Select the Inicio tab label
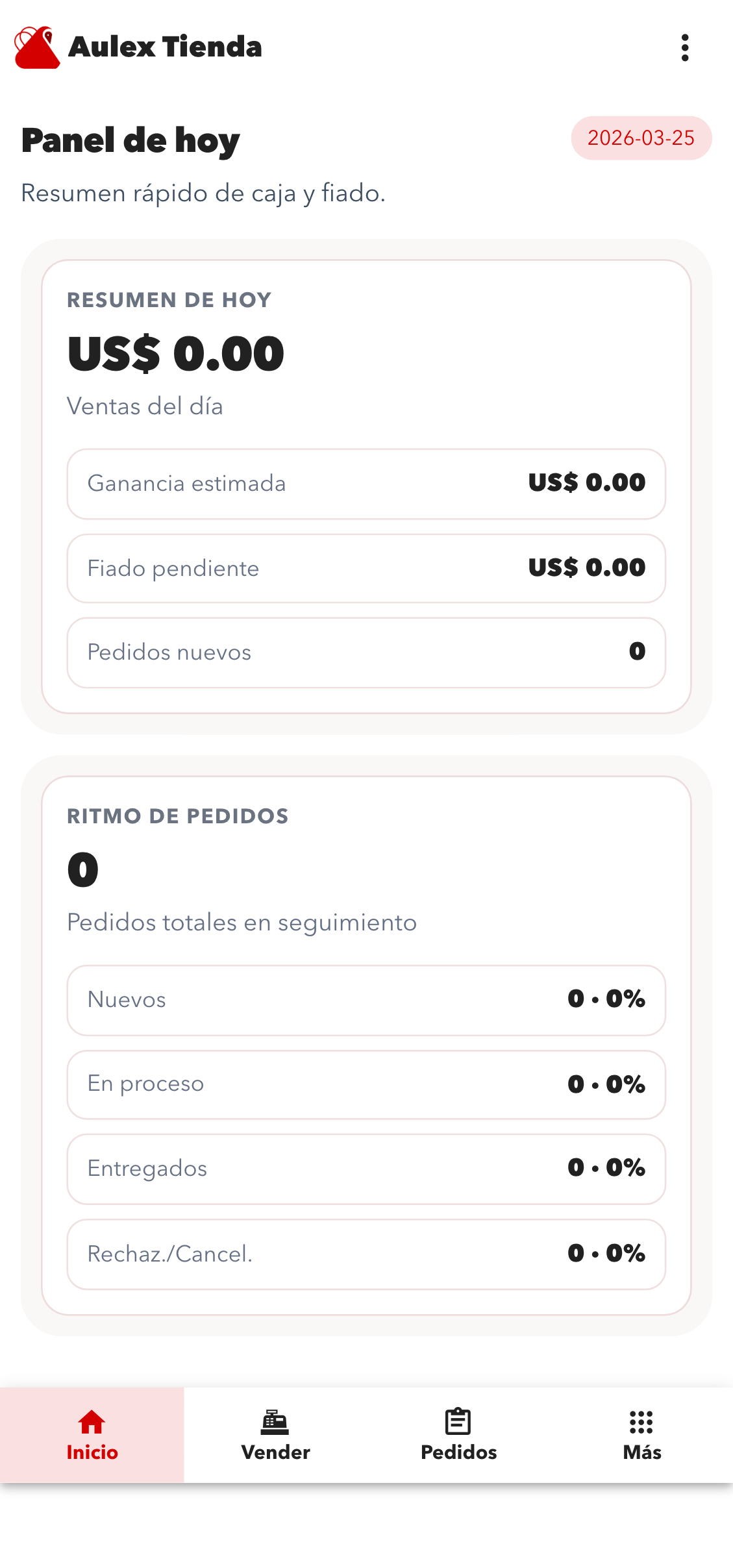 tap(92, 1452)
